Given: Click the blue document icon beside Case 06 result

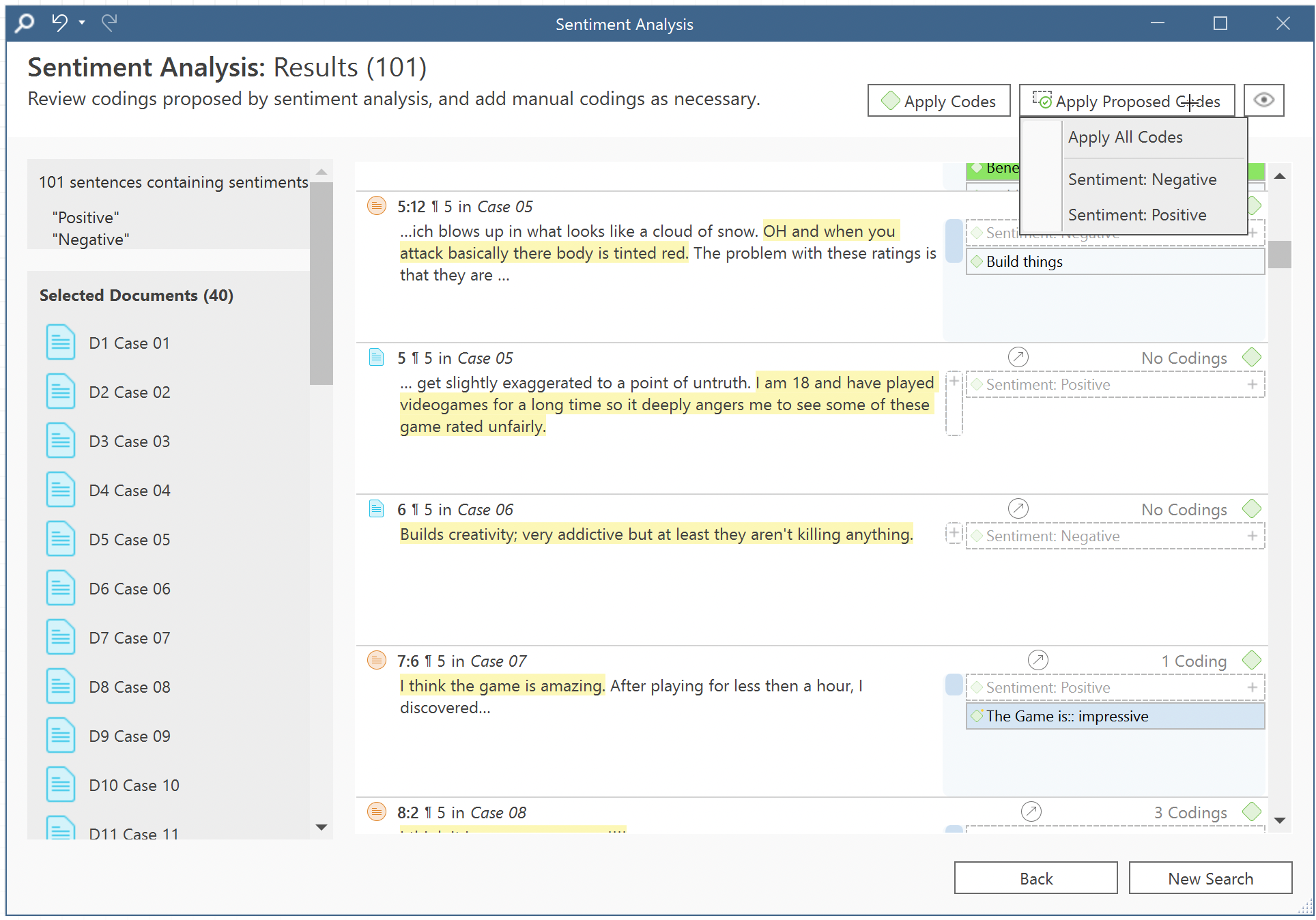Looking at the screenshot, I should 376,508.
